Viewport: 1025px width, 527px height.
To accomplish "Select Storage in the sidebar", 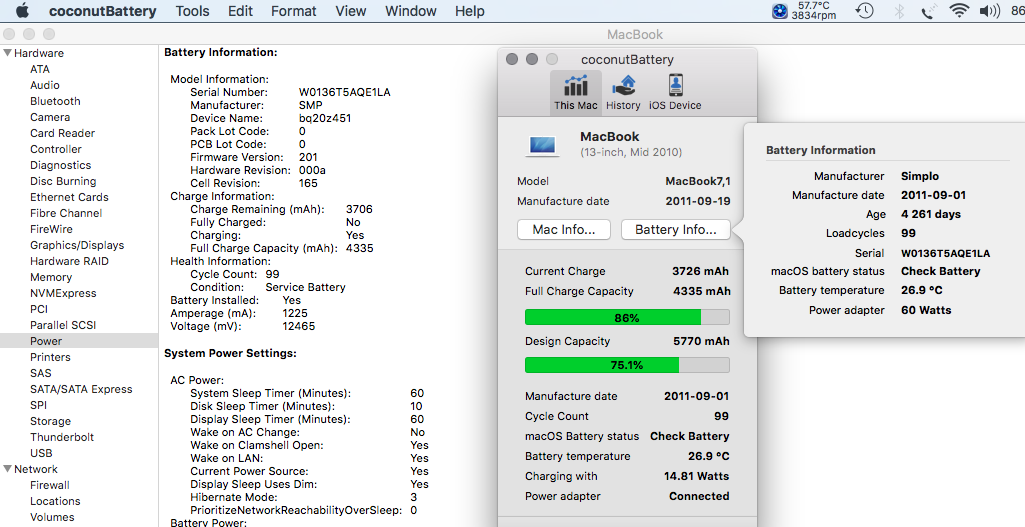I will (50, 421).
